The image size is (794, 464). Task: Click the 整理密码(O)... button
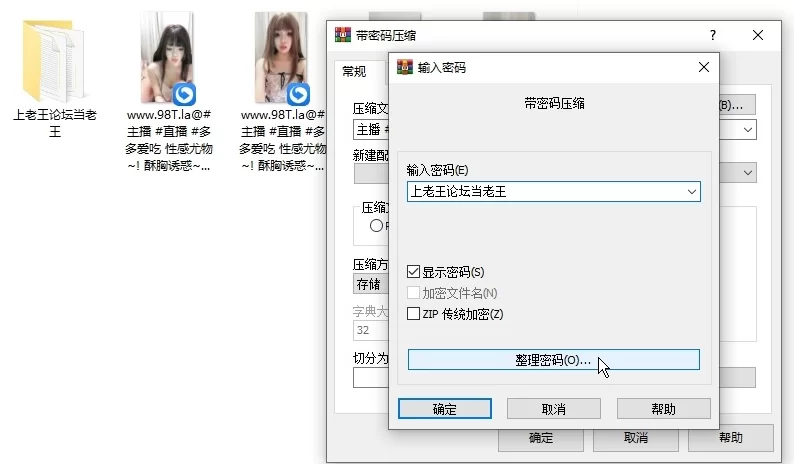tap(553, 360)
